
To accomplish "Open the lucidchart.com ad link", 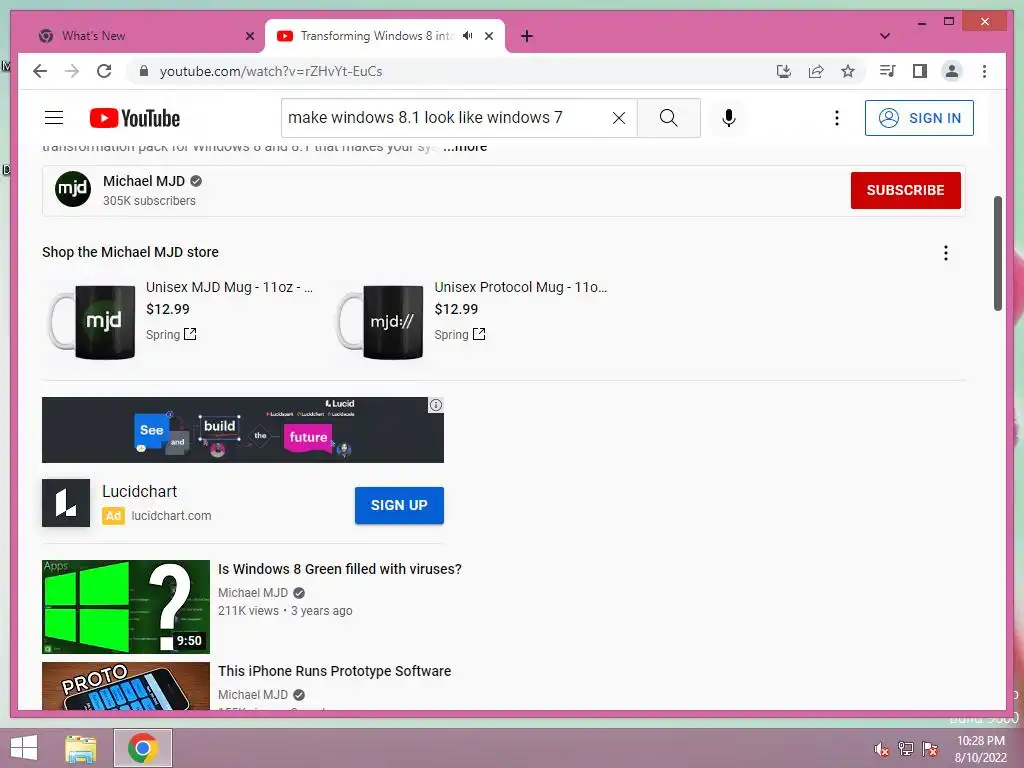I will [171, 515].
